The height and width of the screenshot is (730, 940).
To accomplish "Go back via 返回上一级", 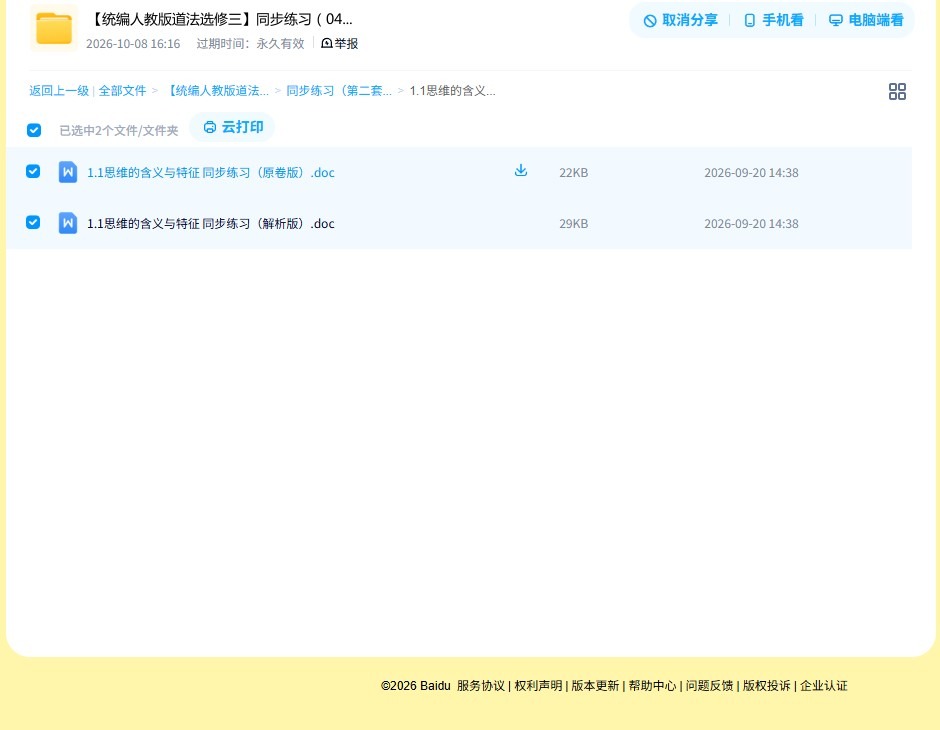I will tap(59, 91).
